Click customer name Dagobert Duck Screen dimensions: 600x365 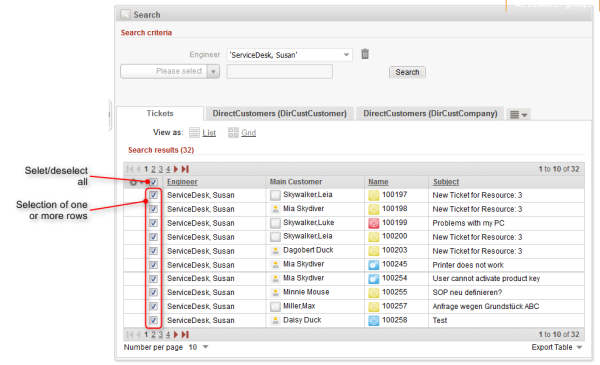point(308,250)
